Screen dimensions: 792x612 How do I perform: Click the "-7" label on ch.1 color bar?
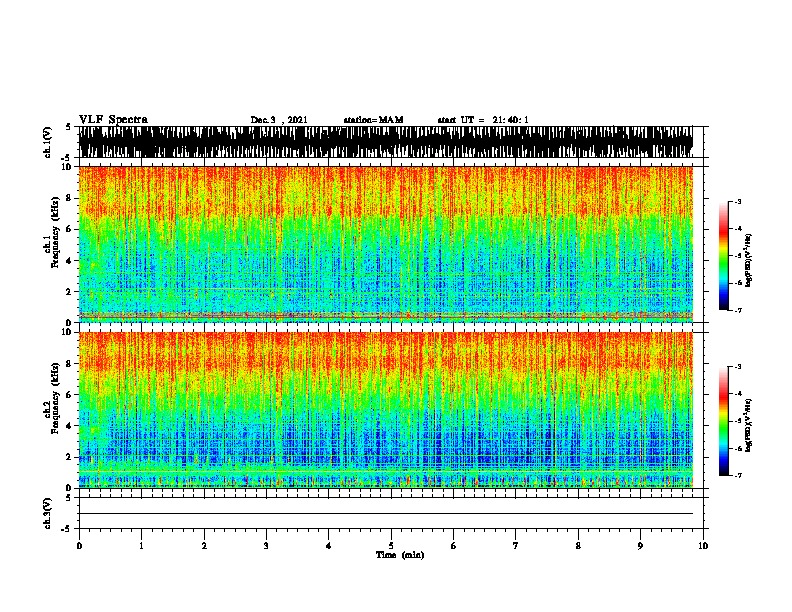tap(737, 310)
